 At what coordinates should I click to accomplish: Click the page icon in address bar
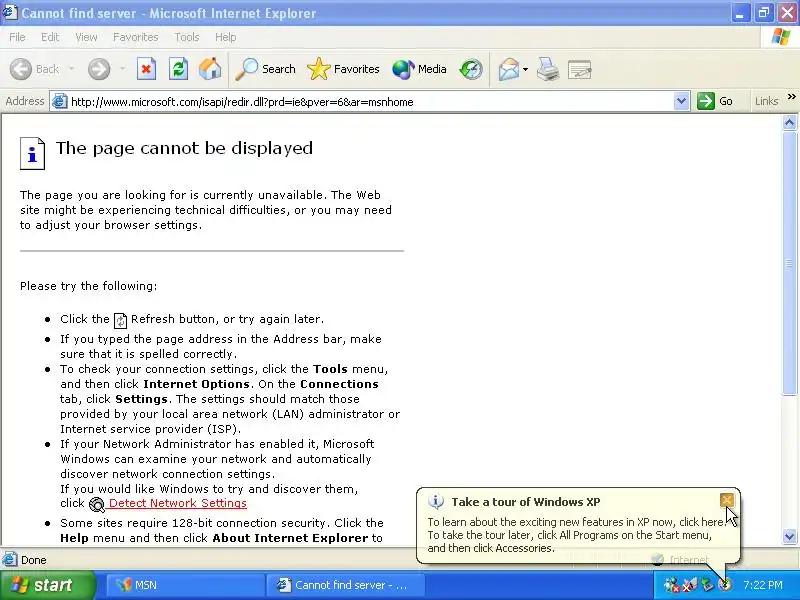pos(60,101)
